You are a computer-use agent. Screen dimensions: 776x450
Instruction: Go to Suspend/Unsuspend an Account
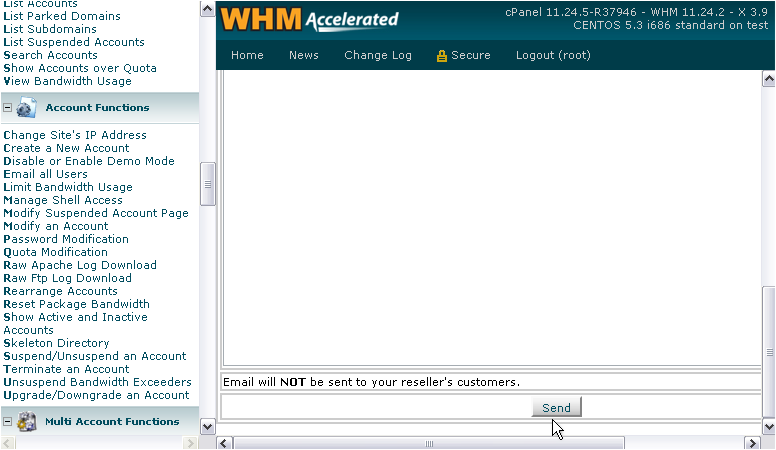coord(94,356)
